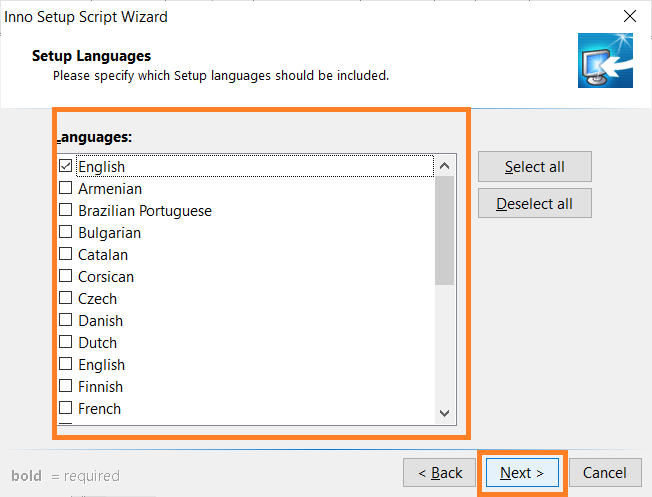Enable the Brazilian Portuguese checkbox
This screenshot has width=652, height=497.
(66, 210)
